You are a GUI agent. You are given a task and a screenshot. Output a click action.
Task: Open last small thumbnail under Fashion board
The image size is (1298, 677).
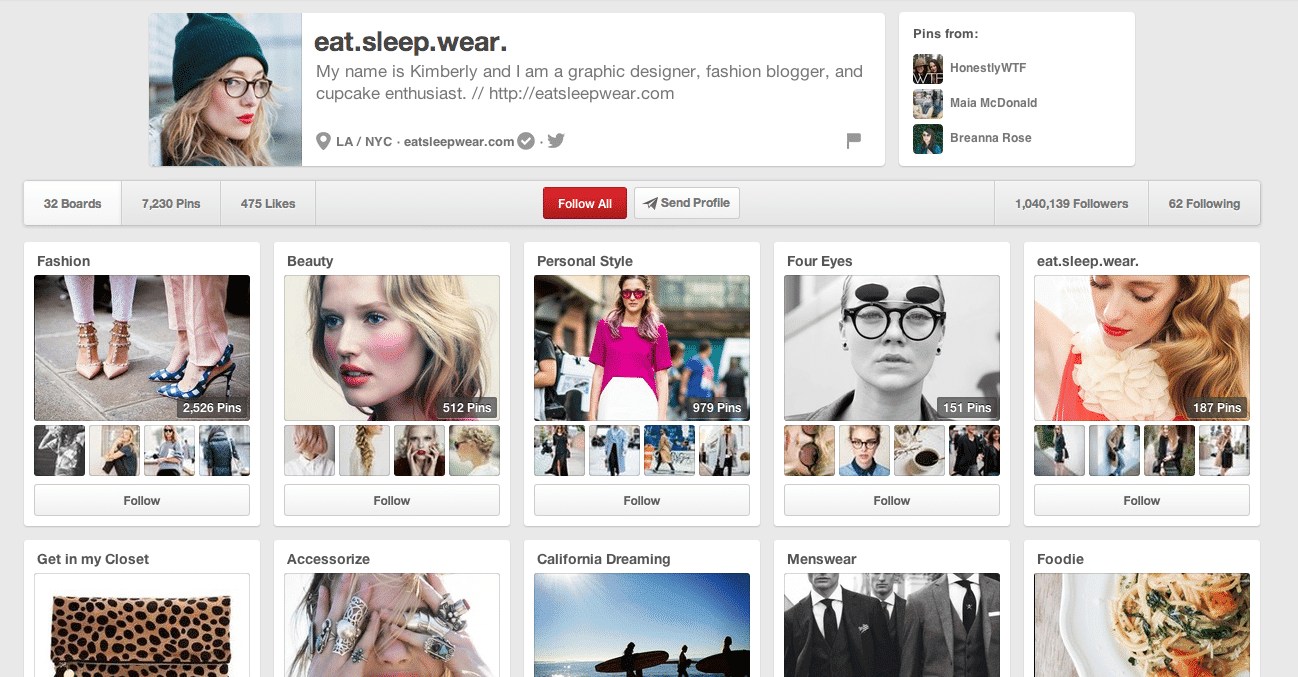coord(224,450)
